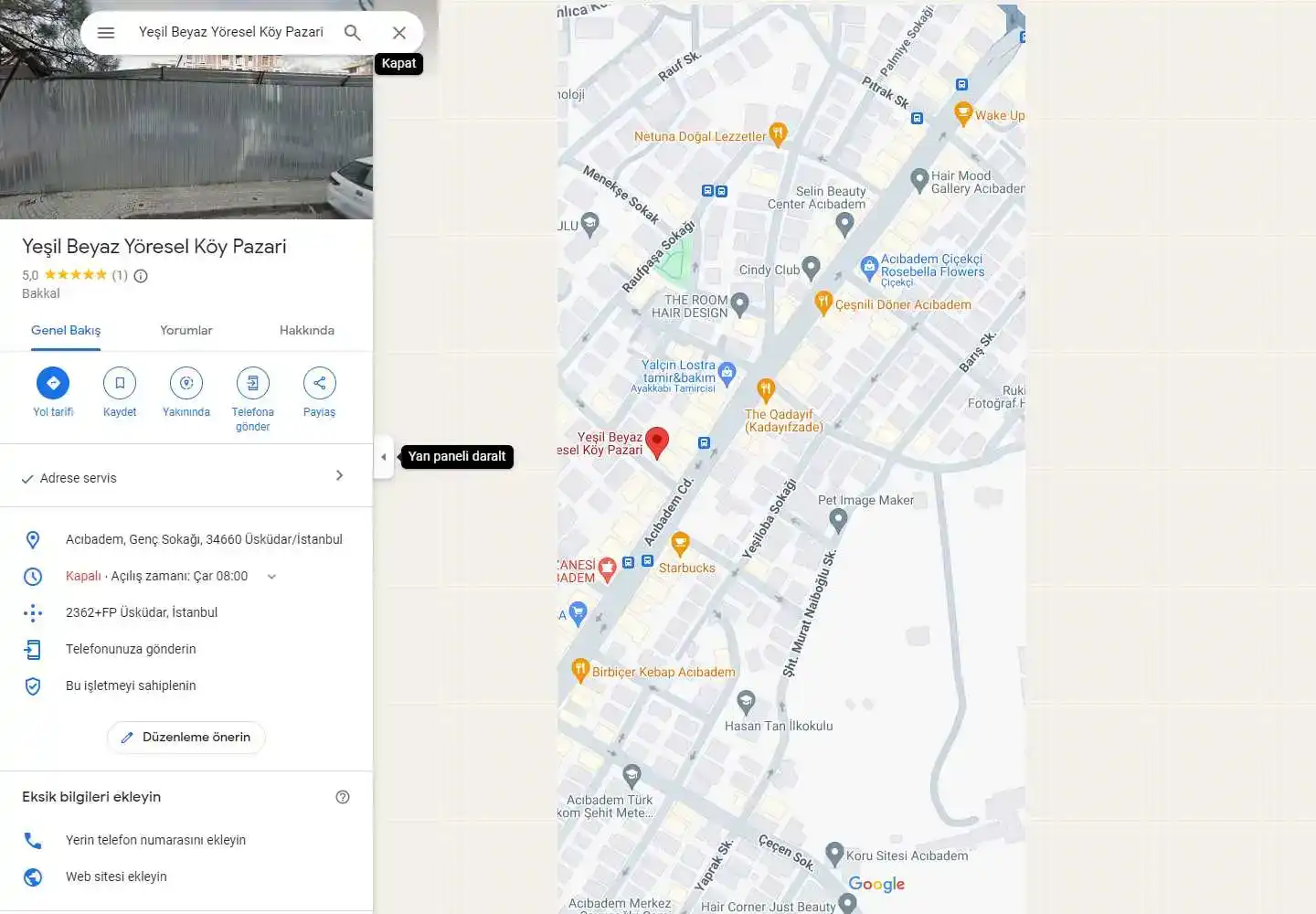
Task: Click the Google logo on map
Action: point(876,884)
